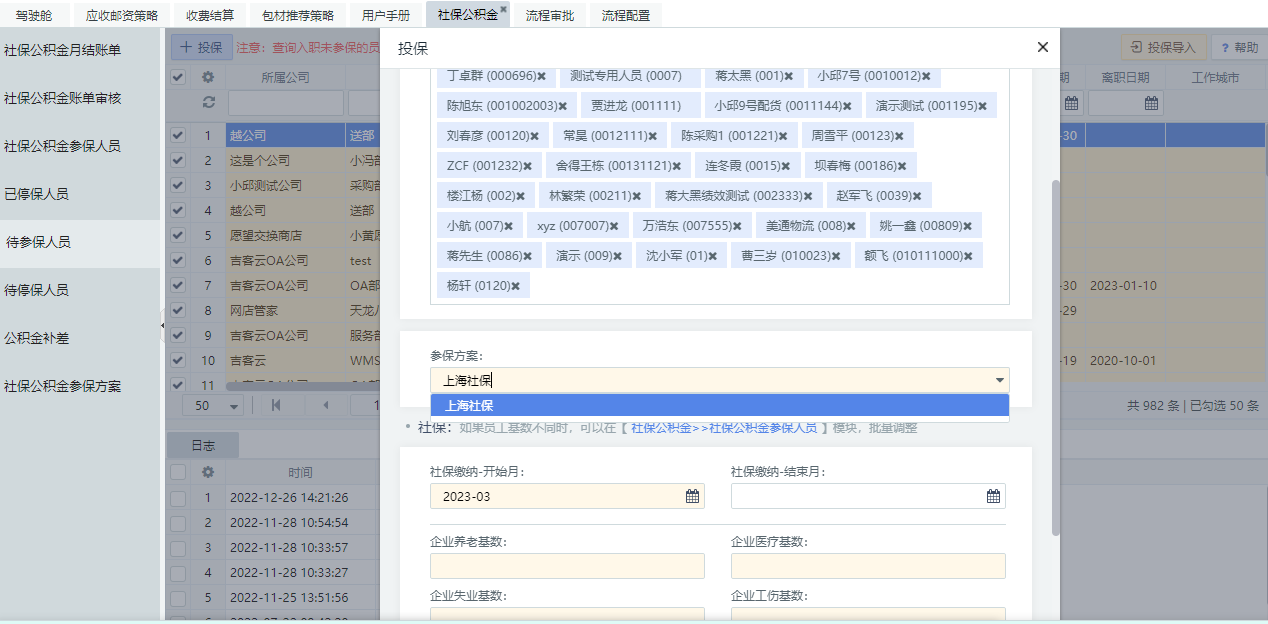Remove the tag 万浩东 (007555)
The height and width of the screenshot is (624, 1268).
coord(738,226)
